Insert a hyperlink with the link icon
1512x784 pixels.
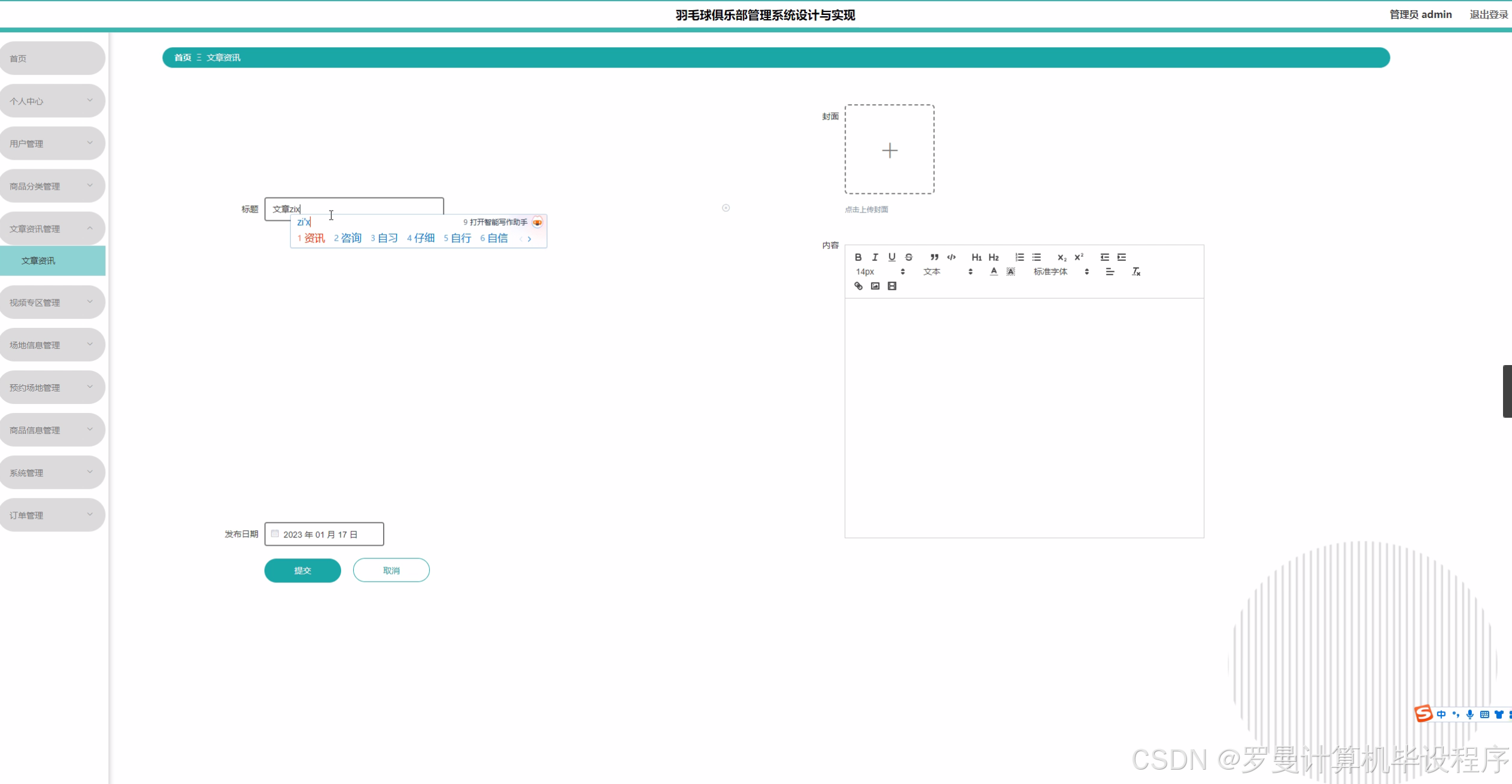point(858,286)
